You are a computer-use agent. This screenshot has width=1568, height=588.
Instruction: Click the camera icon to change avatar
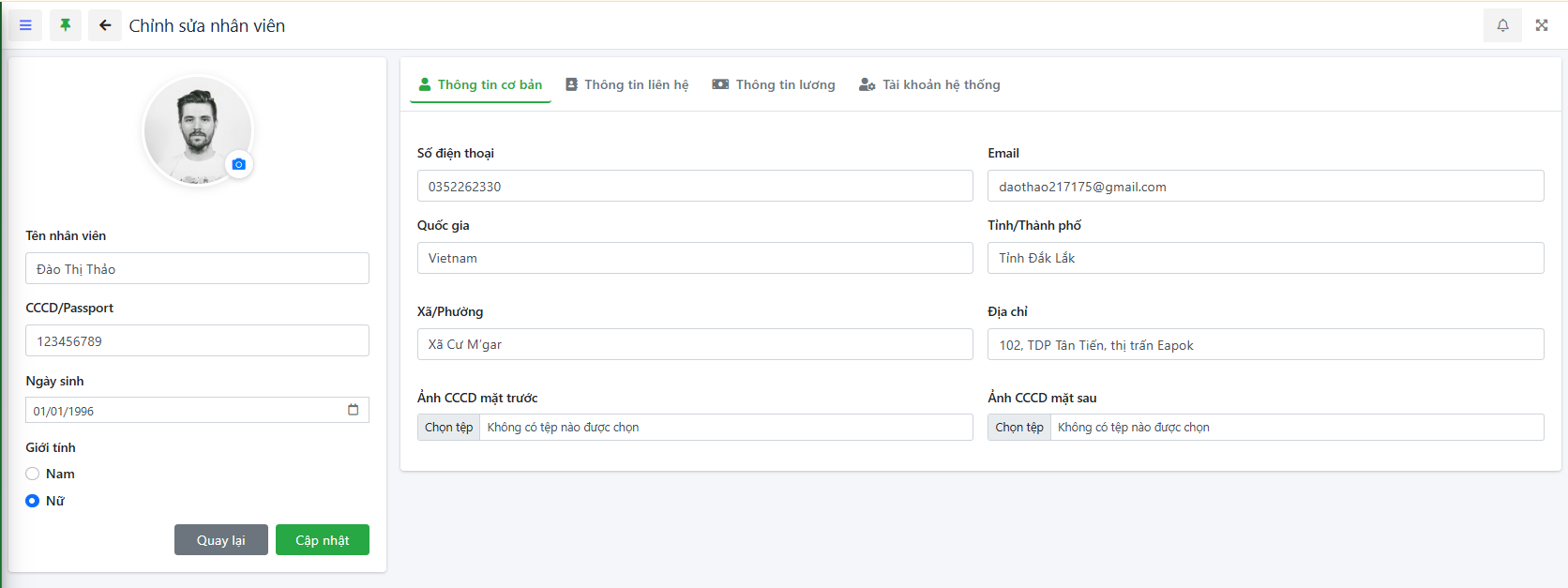click(x=239, y=164)
